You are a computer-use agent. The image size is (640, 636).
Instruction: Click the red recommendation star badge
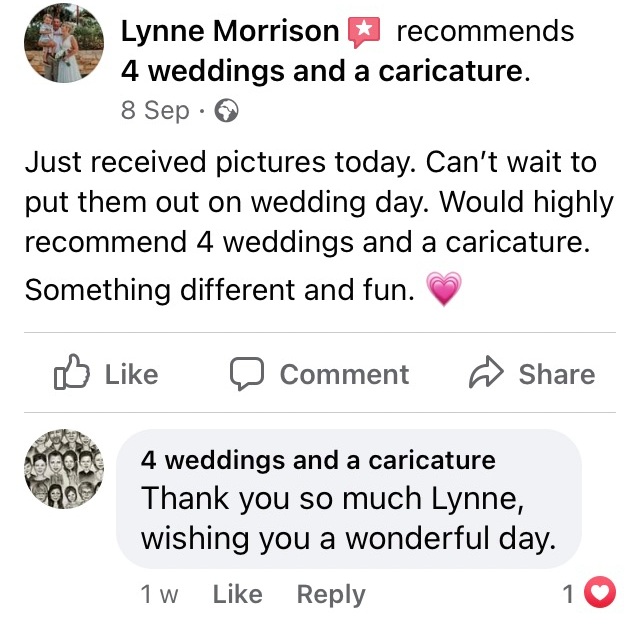(x=364, y=32)
